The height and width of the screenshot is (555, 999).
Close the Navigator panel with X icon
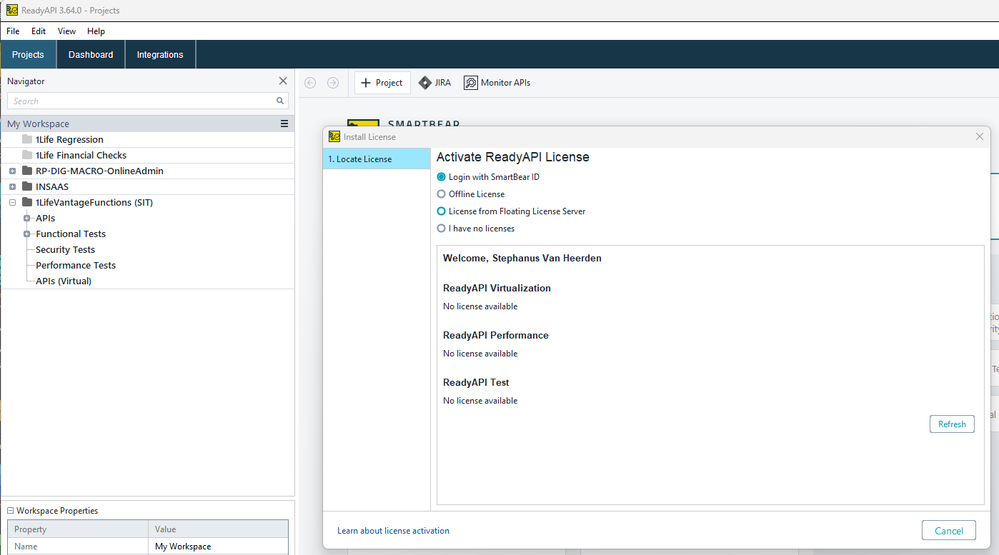(282, 81)
